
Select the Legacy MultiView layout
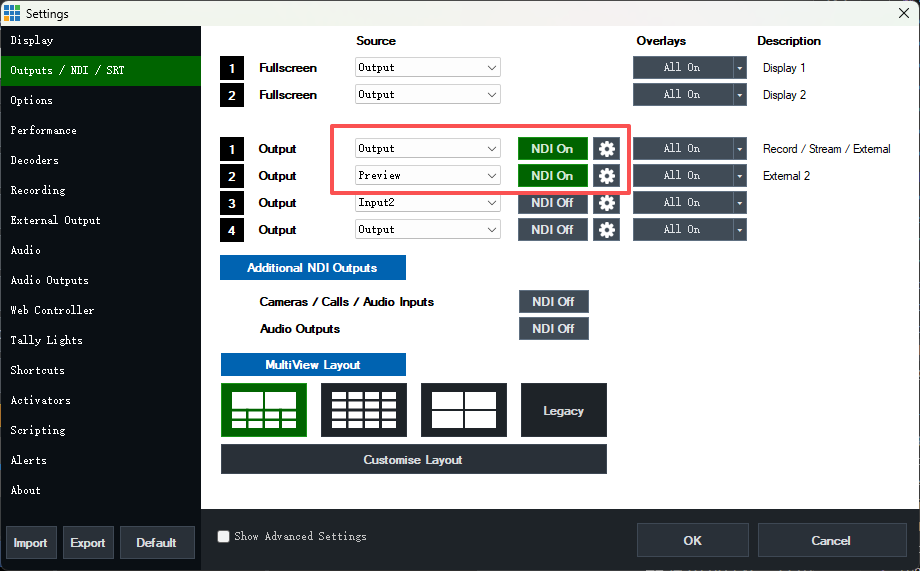[x=564, y=410]
